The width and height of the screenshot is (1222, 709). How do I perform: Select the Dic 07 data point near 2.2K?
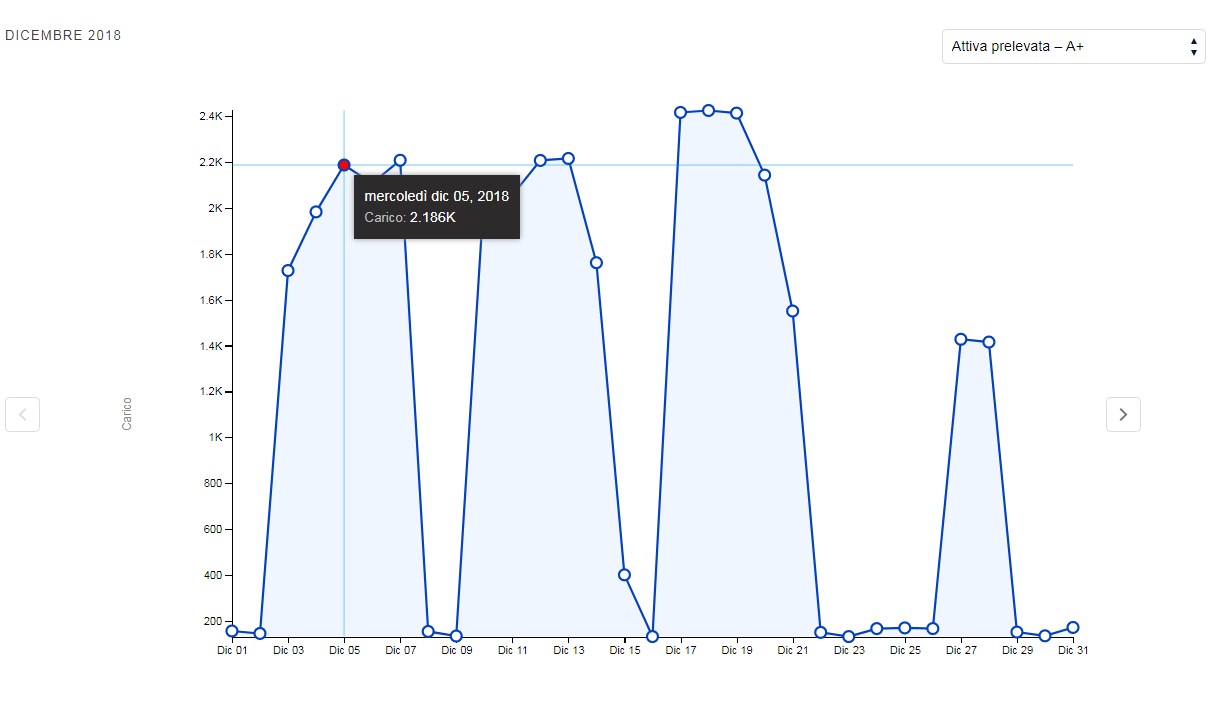coord(400,160)
